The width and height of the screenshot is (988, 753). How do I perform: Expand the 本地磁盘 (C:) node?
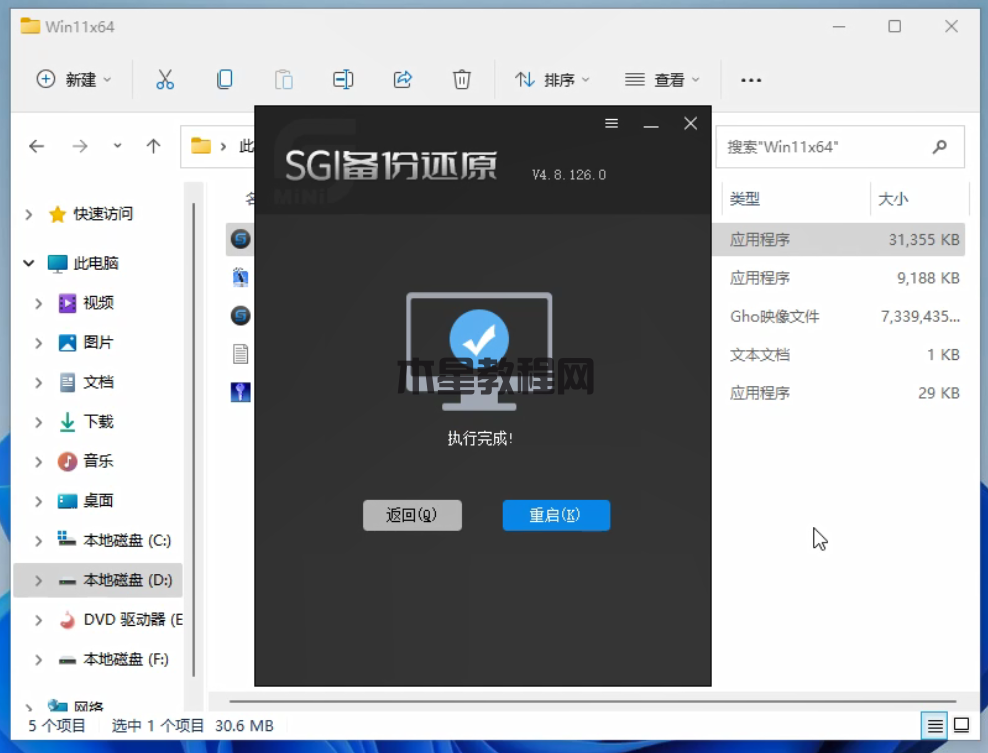click(38, 541)
